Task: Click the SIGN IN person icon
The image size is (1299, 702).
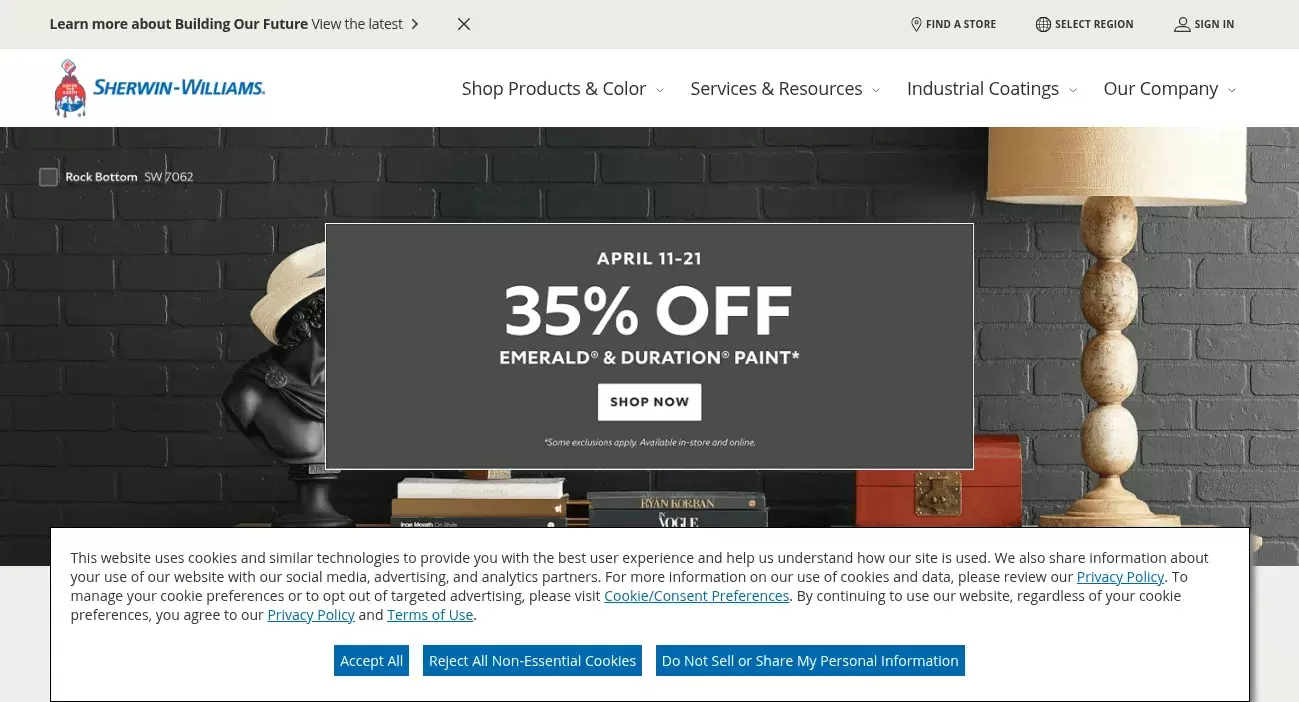Action: (x=1182, y=24)
